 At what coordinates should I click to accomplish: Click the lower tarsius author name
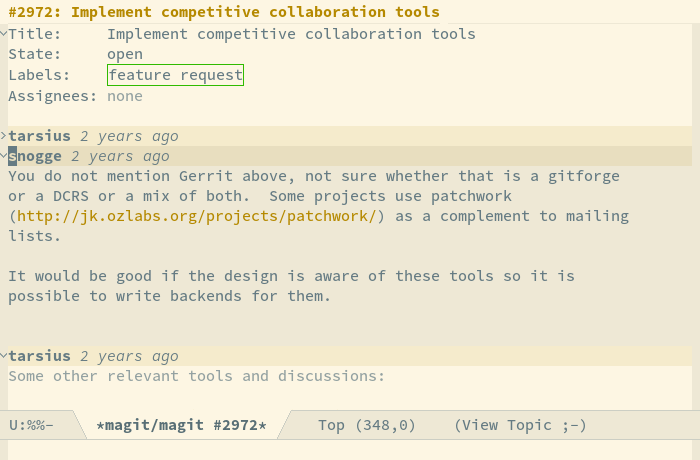click(39, 356)
